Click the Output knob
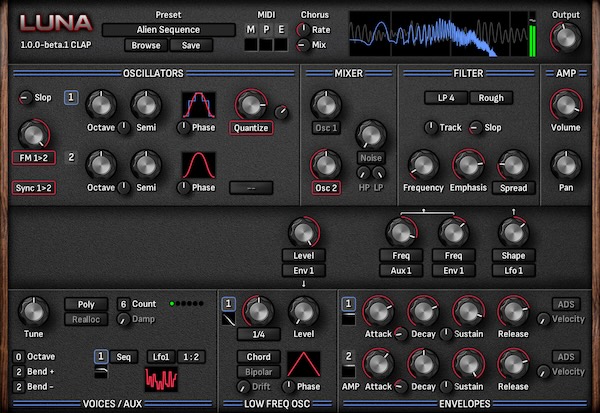Image resolution: width=600 pixels, height=413 pixels. coord(566,38)
